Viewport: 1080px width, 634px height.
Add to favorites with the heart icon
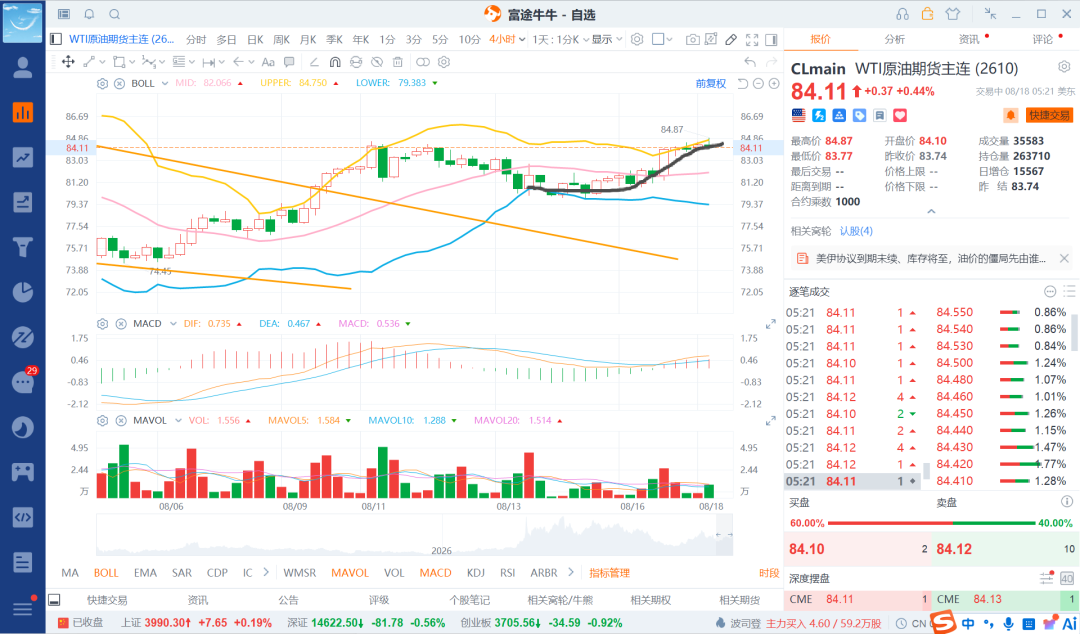(900, 115)
